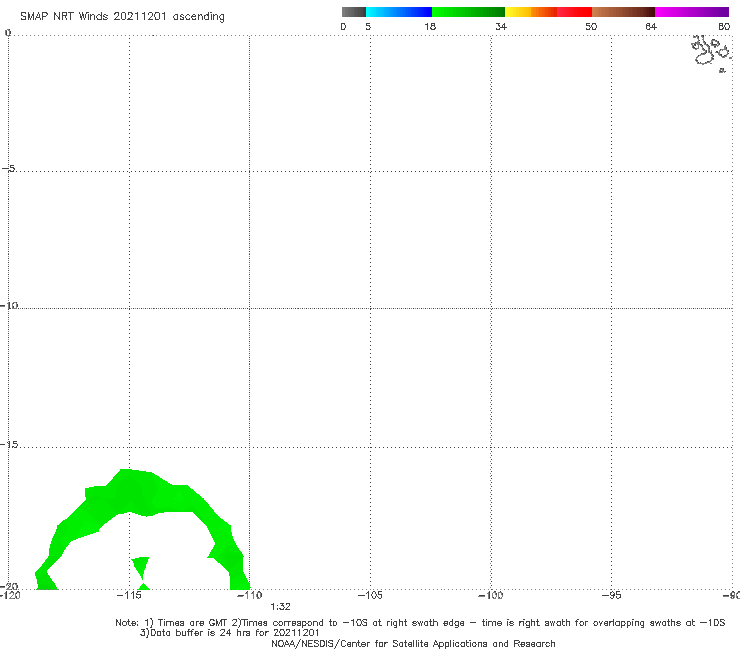740x650 pixels.
Task: Click the note about Data buffer is 24 hrs
Action: click(x=230, y=633)
